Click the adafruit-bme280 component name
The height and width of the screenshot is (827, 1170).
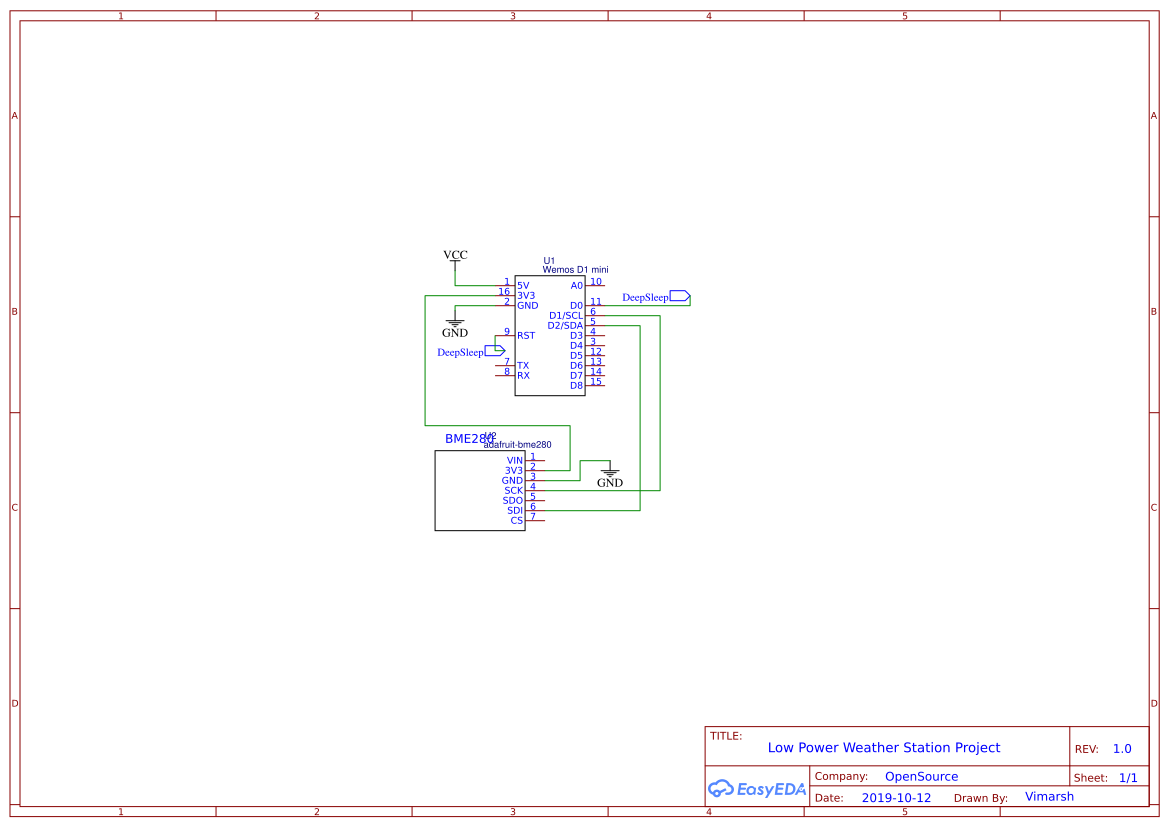[x=518, y=445]
